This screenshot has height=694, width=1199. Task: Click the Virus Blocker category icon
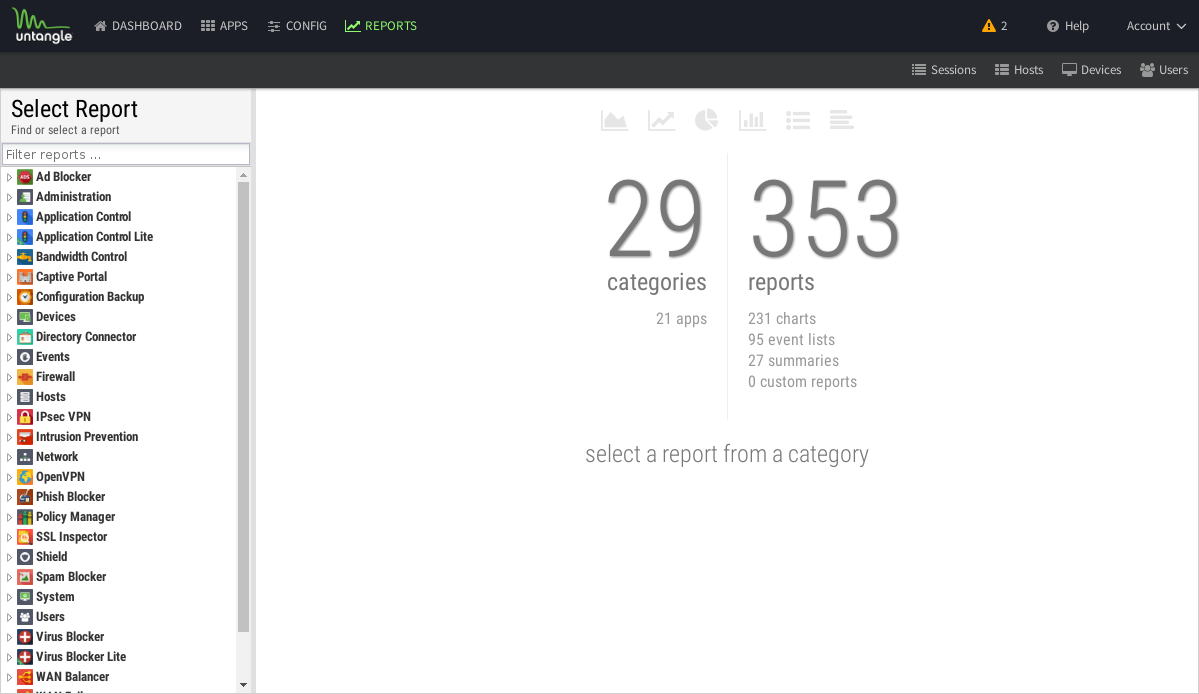click(25, 637)
